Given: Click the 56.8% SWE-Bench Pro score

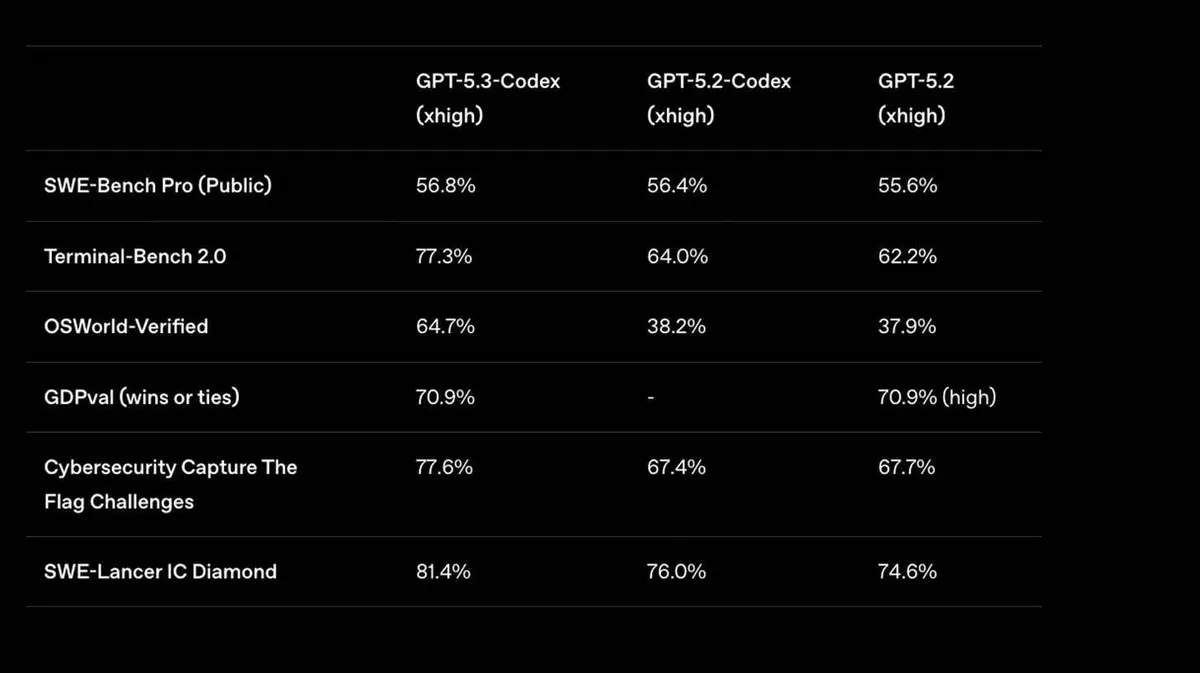Looking at the screenshot, I should [445, 186].
